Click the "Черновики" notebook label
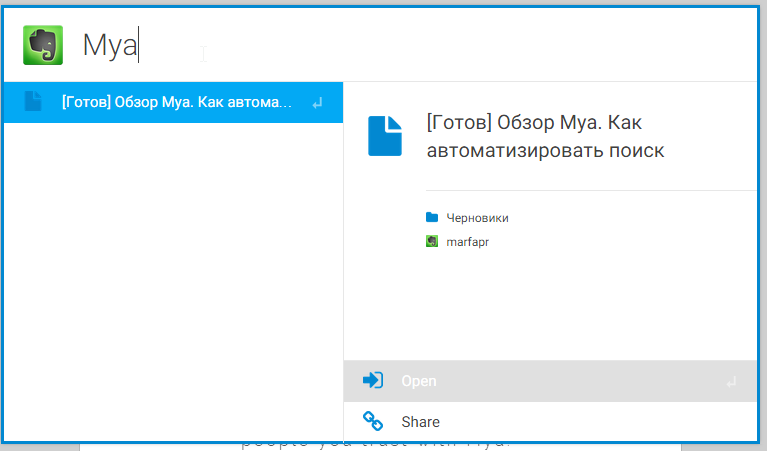The image size is (767, 451). [x=477, y=218]
